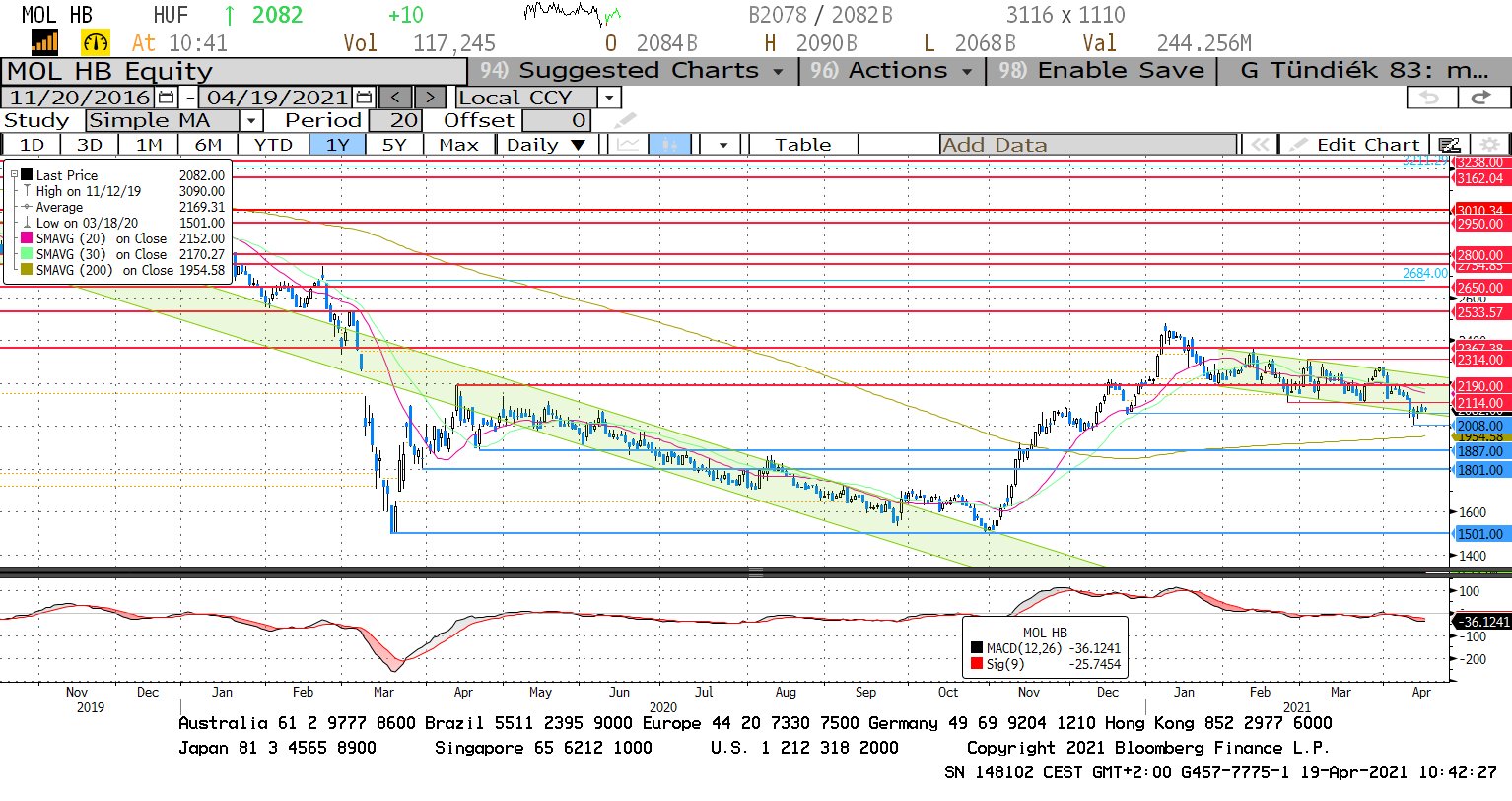Click the Sig(9) legend entry
This screenshot has width=1512, height=801.
click(1046, 664)
